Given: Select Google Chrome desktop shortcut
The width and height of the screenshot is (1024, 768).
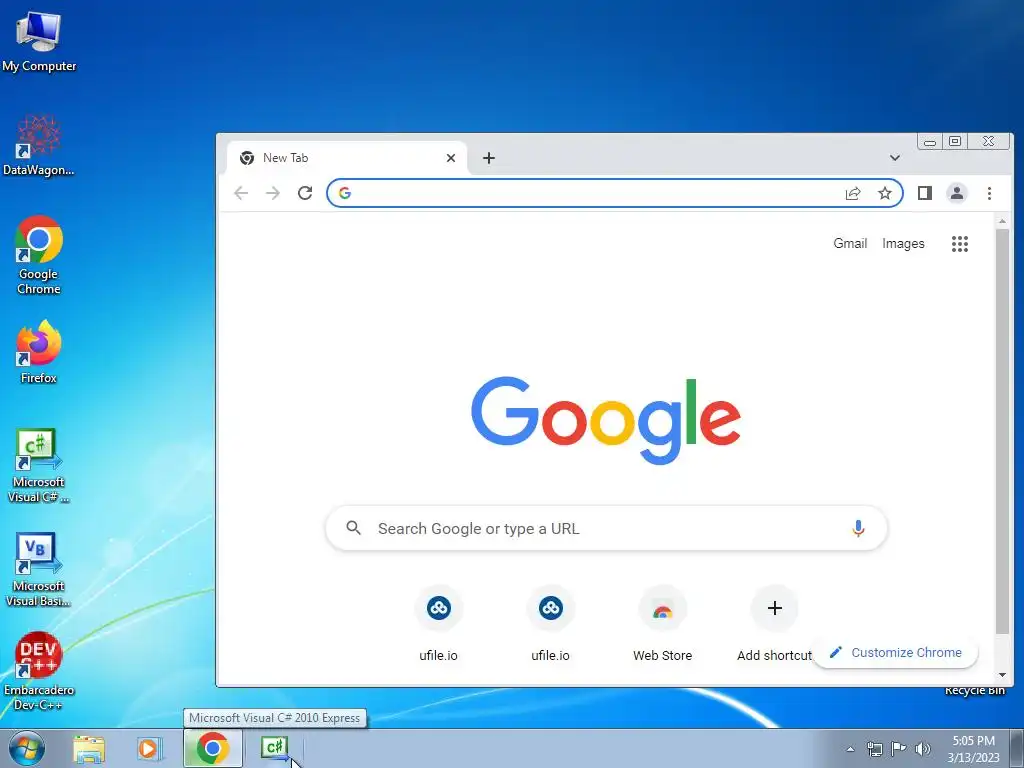Looking at the screenshot, I should click(39, 256).
